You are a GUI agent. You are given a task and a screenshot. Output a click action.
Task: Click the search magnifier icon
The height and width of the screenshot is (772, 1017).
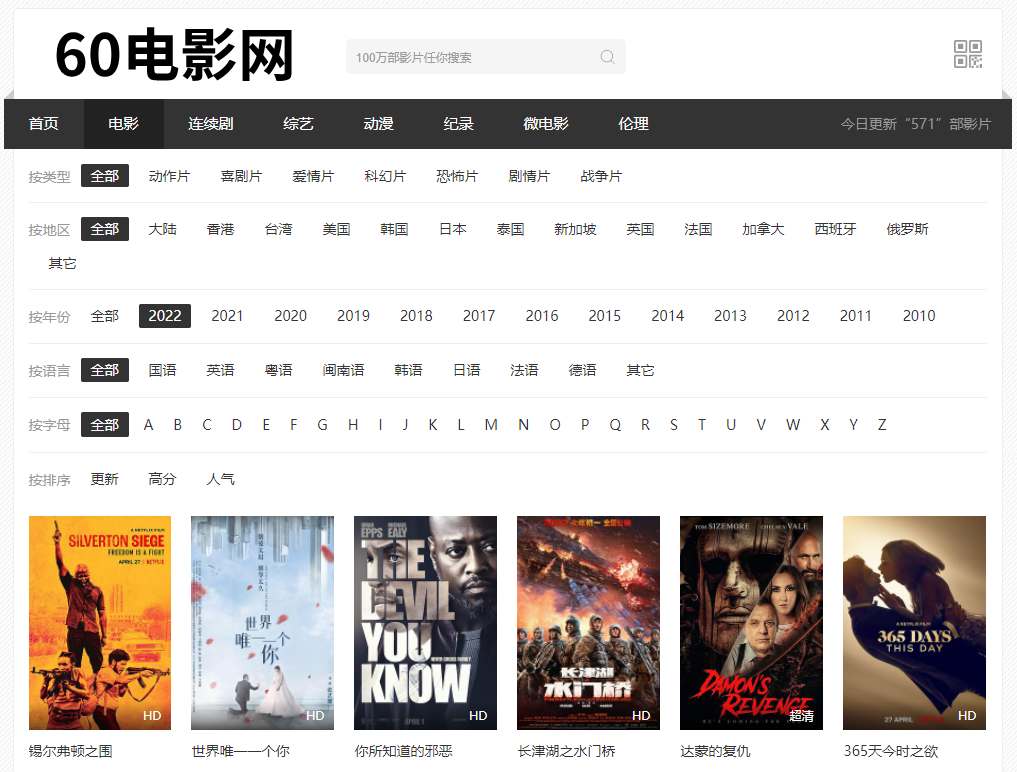[x=607, y=57]
